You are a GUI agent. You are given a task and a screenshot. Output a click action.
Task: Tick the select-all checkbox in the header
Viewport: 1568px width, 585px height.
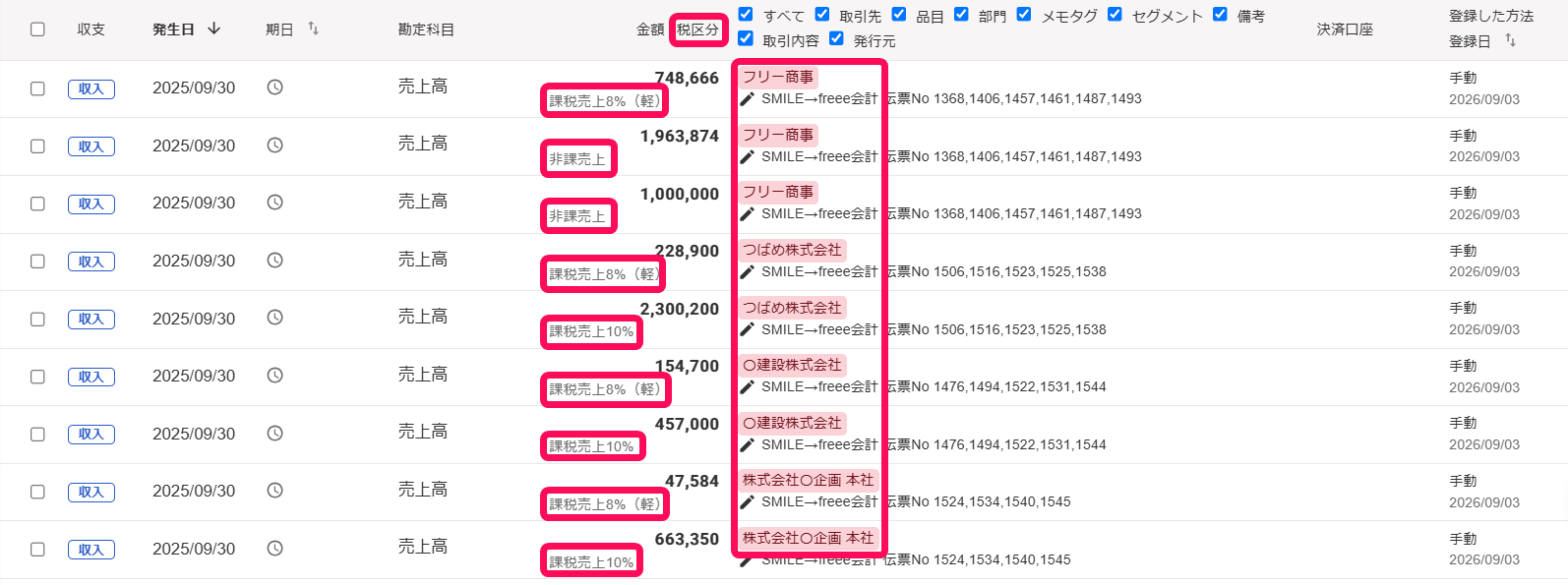coord(37,29)
